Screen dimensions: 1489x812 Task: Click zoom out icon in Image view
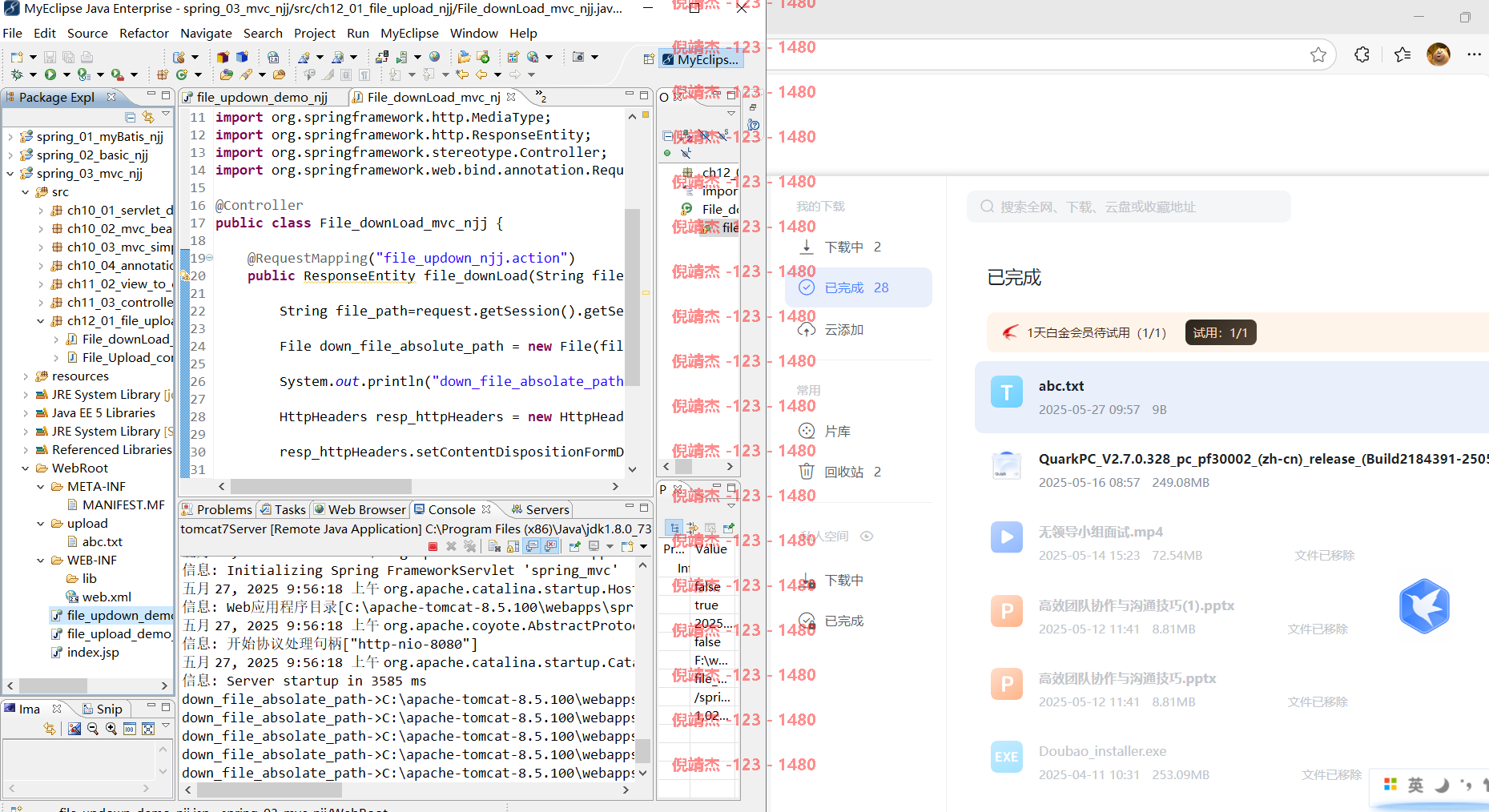click(93, 728)
